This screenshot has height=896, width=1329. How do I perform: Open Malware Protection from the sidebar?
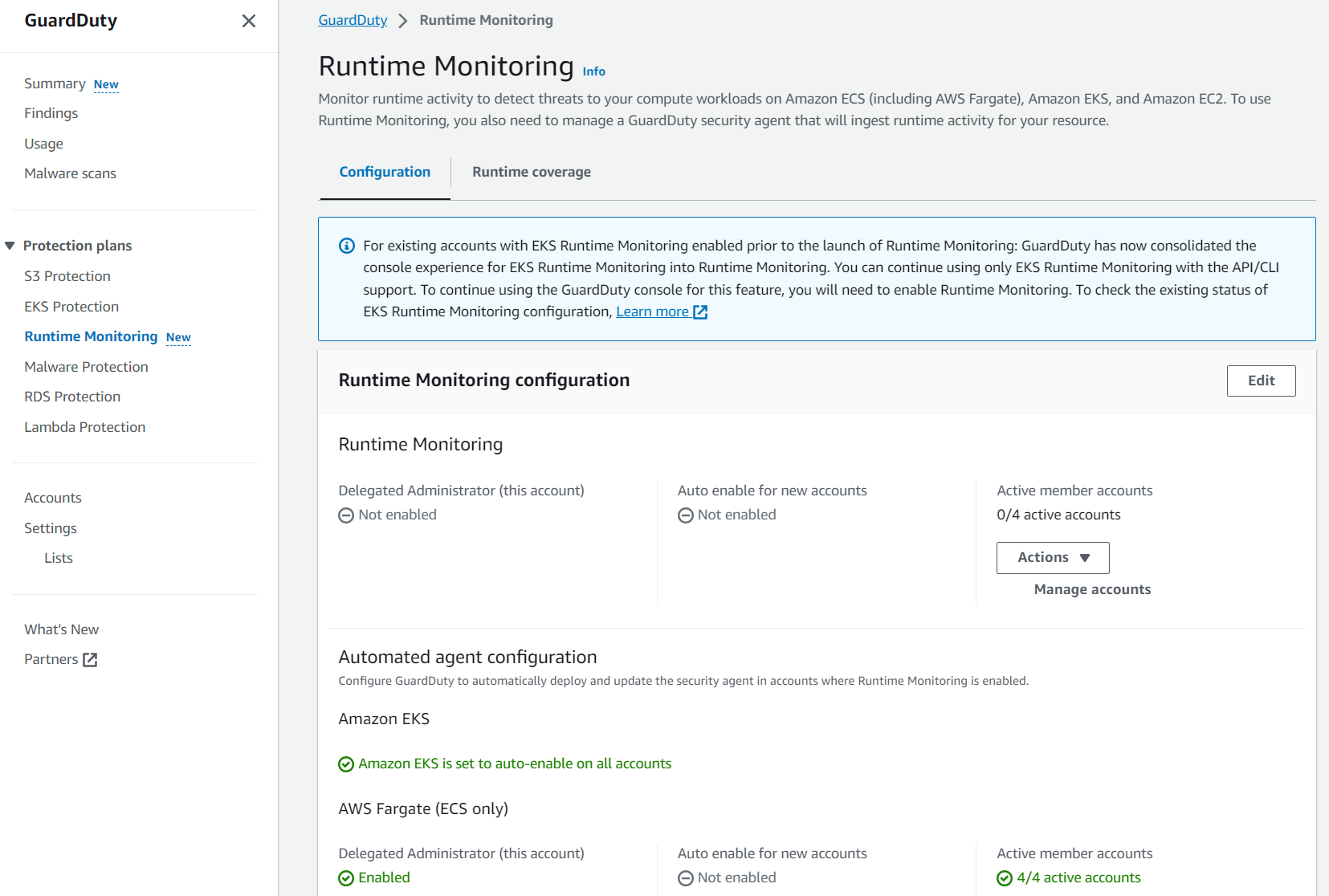click(86, 366)
